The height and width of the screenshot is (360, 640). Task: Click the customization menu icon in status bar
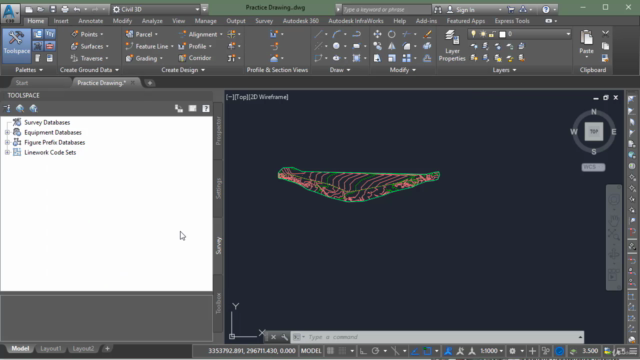pos(633,351)
